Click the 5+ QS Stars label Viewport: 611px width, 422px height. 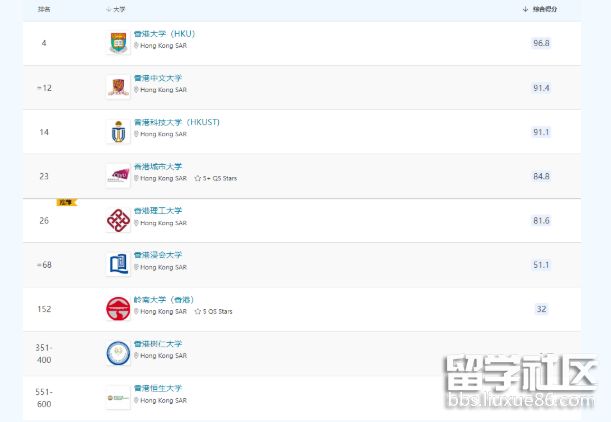tap(220, 178)
